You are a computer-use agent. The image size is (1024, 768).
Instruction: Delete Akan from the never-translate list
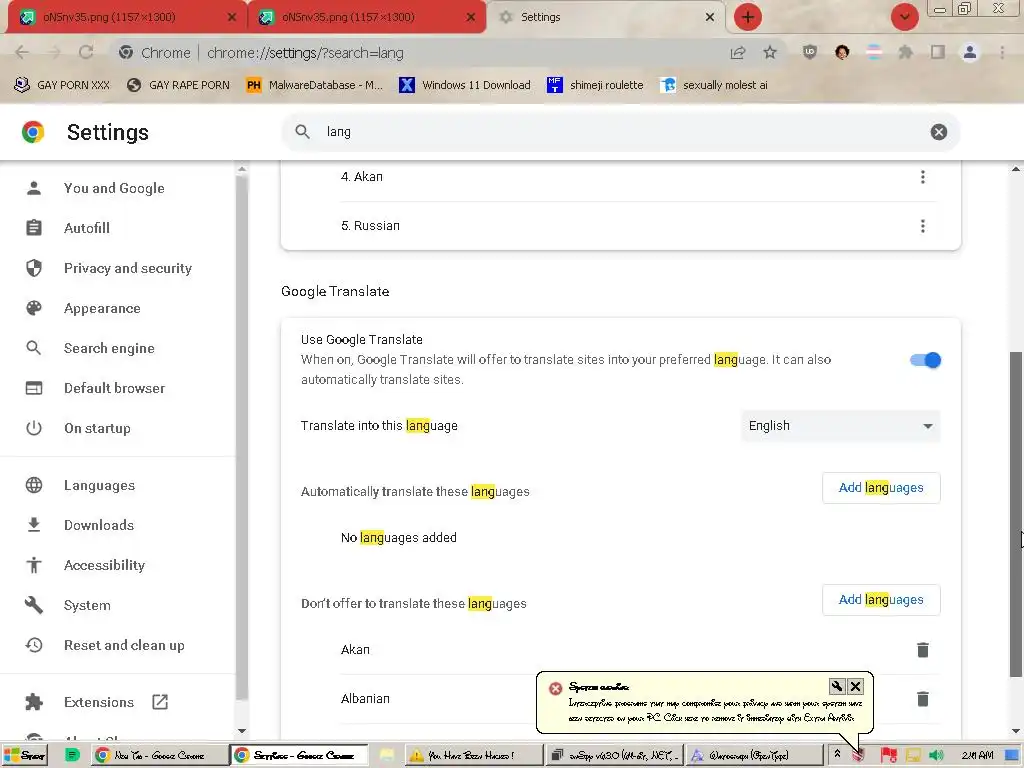click(x=922, y=650)
